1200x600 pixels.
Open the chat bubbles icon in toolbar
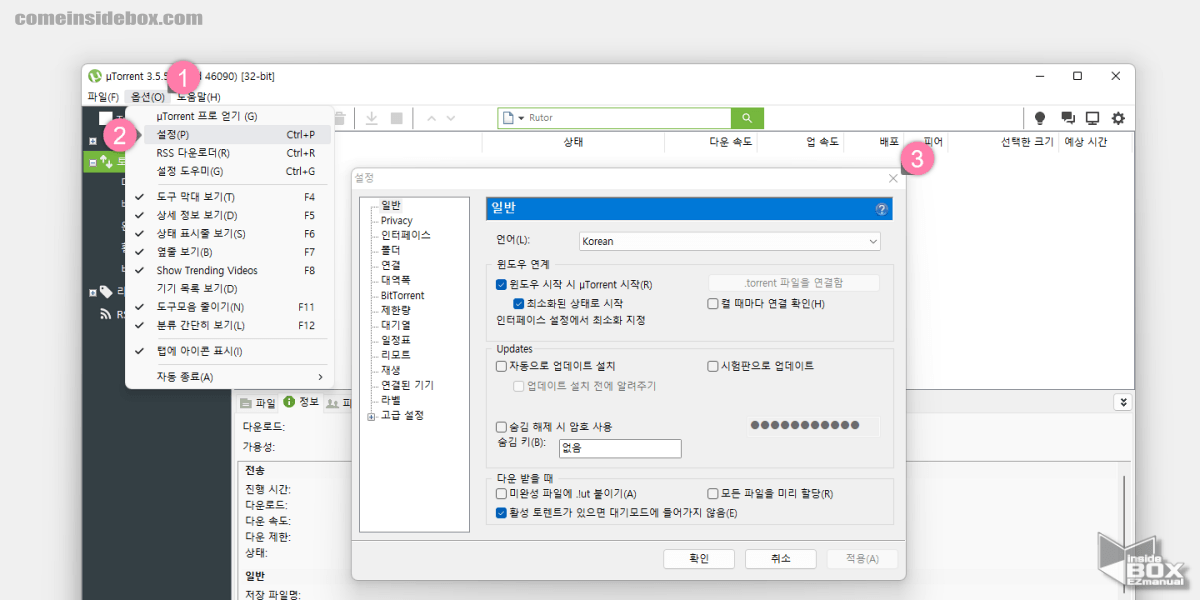(x=1067, y=118)
